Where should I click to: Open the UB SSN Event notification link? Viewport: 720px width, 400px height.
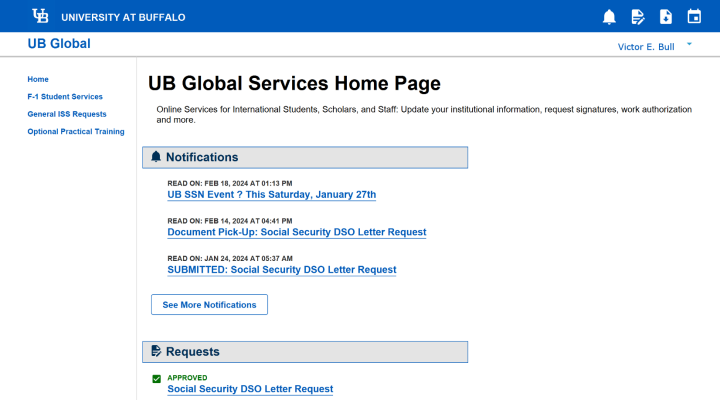[x=271, y=195]
